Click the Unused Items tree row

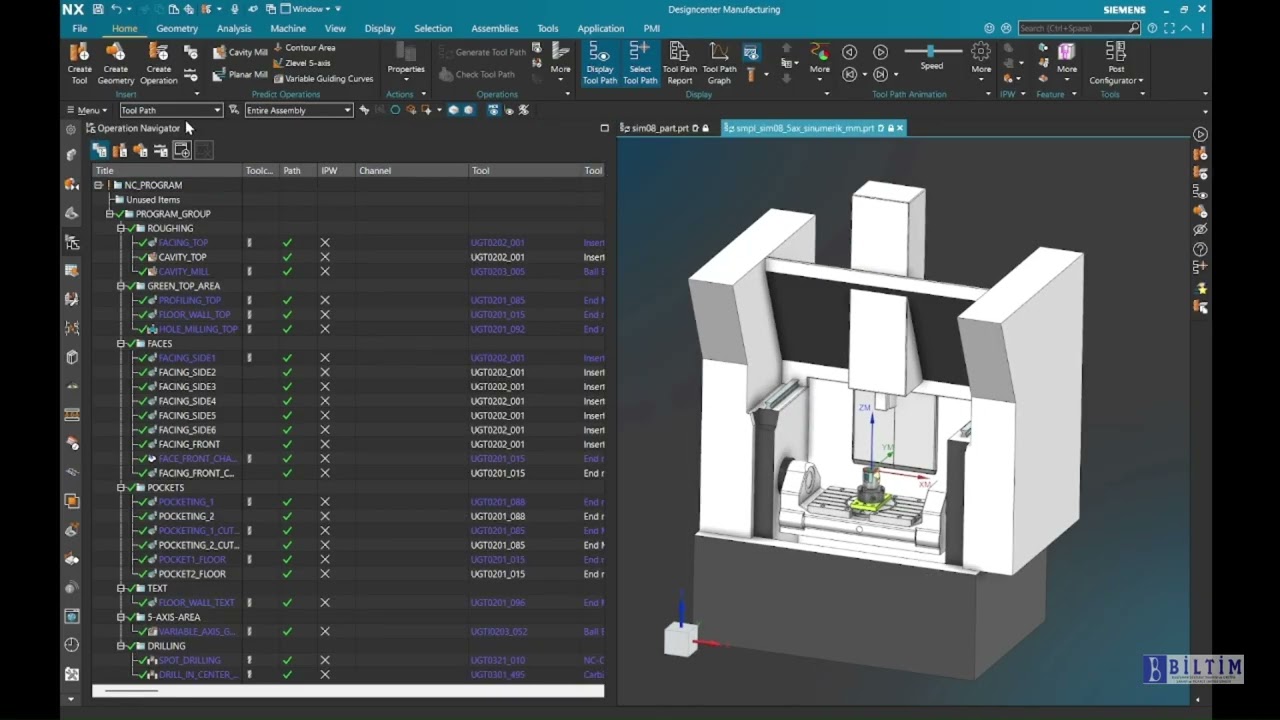153,200
